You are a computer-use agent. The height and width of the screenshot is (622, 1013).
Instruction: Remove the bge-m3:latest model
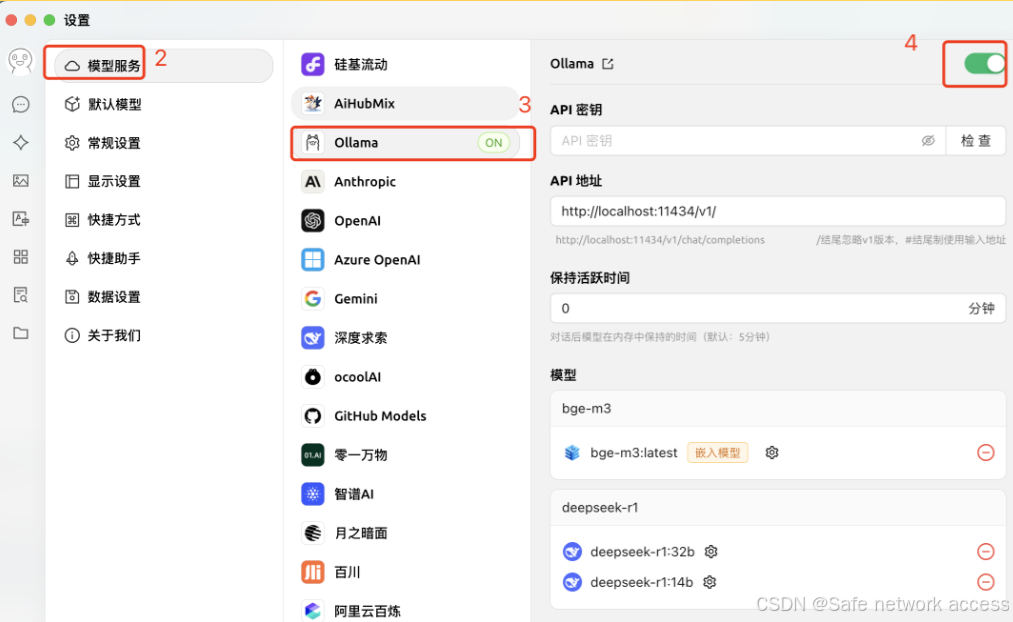tap(985, 453)
